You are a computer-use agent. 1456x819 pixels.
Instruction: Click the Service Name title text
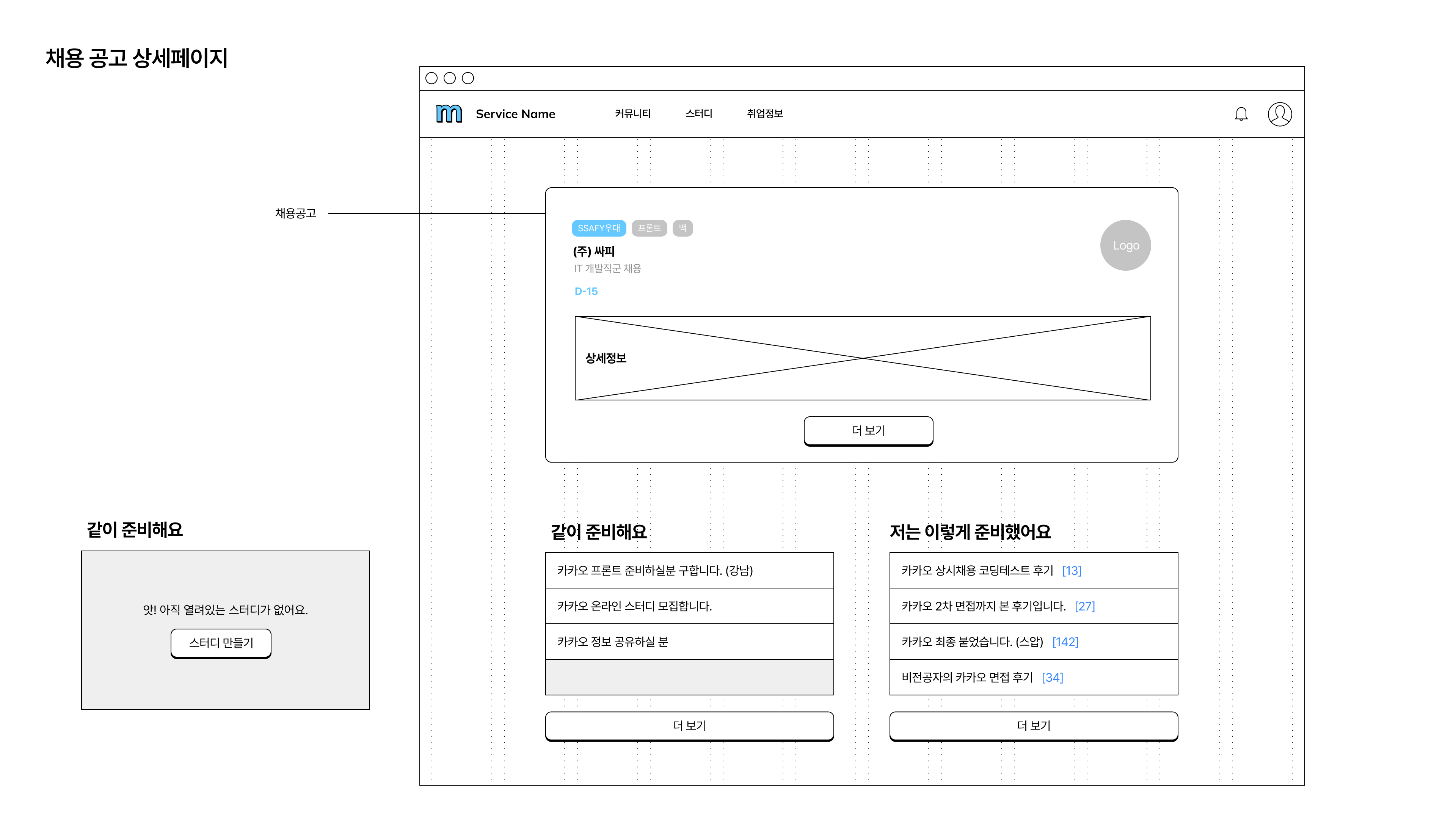click(x=515, y=114)
